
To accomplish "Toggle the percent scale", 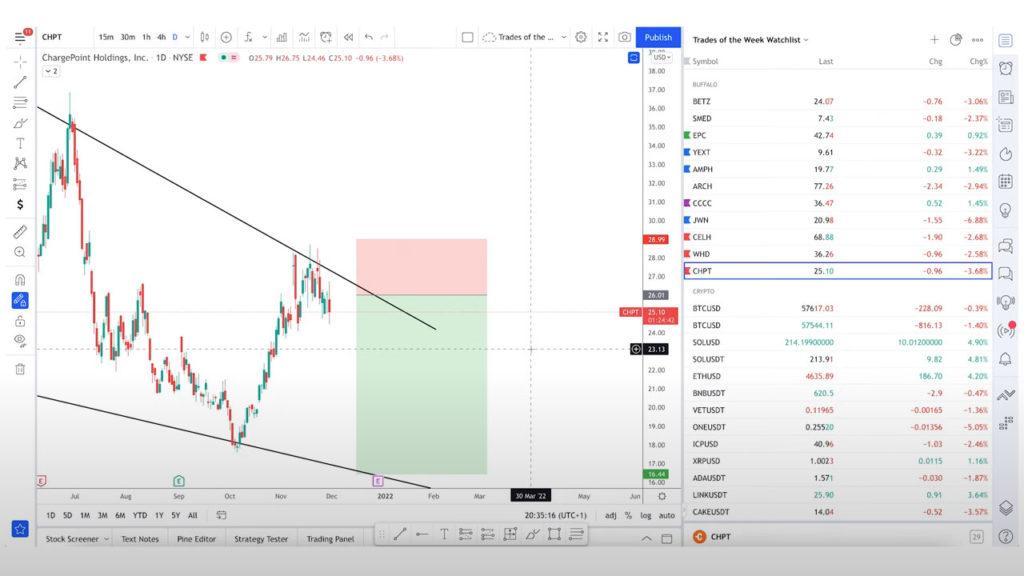I will pyautogui.click(x=628, y=515).
